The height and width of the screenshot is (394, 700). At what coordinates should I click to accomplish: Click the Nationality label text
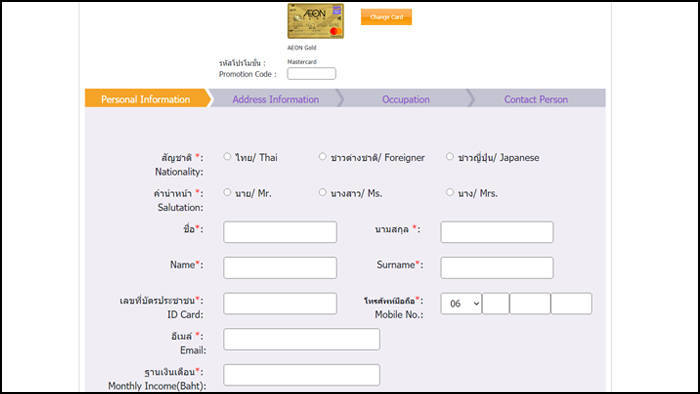coord(179,172)
